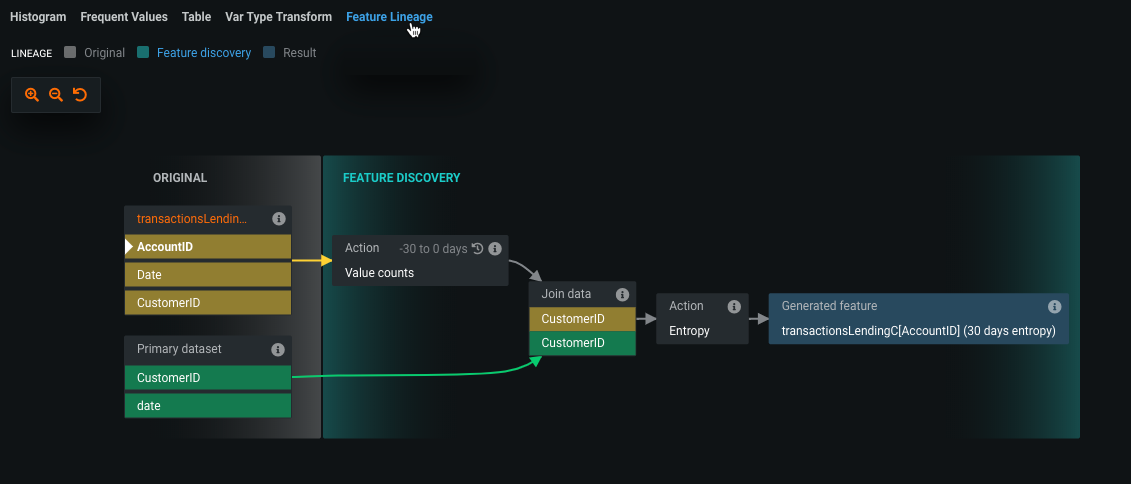1131x484 pixels.
Task: Select the Result color swatch square
Action: tap(269, 53)
